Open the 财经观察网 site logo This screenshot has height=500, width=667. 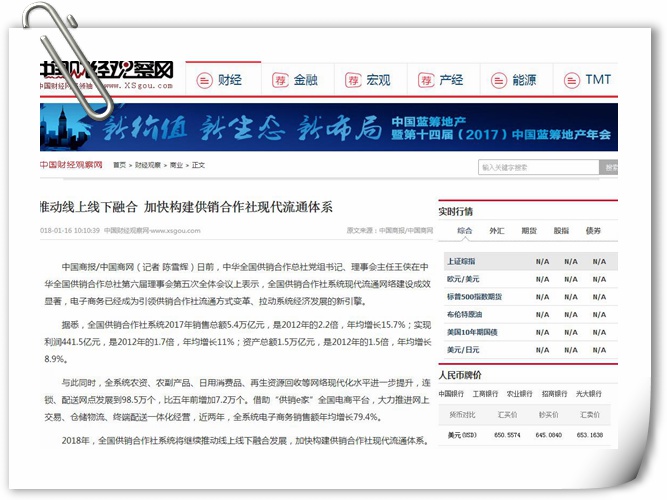pyautogui.click(x=106, y=74)
